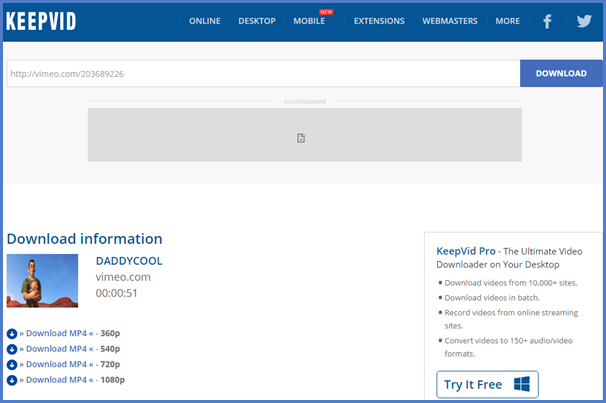Screen dimensions: 606x403
Task: Click 'Download videos from 10,000+ sites' text
Action: (511, 283)
